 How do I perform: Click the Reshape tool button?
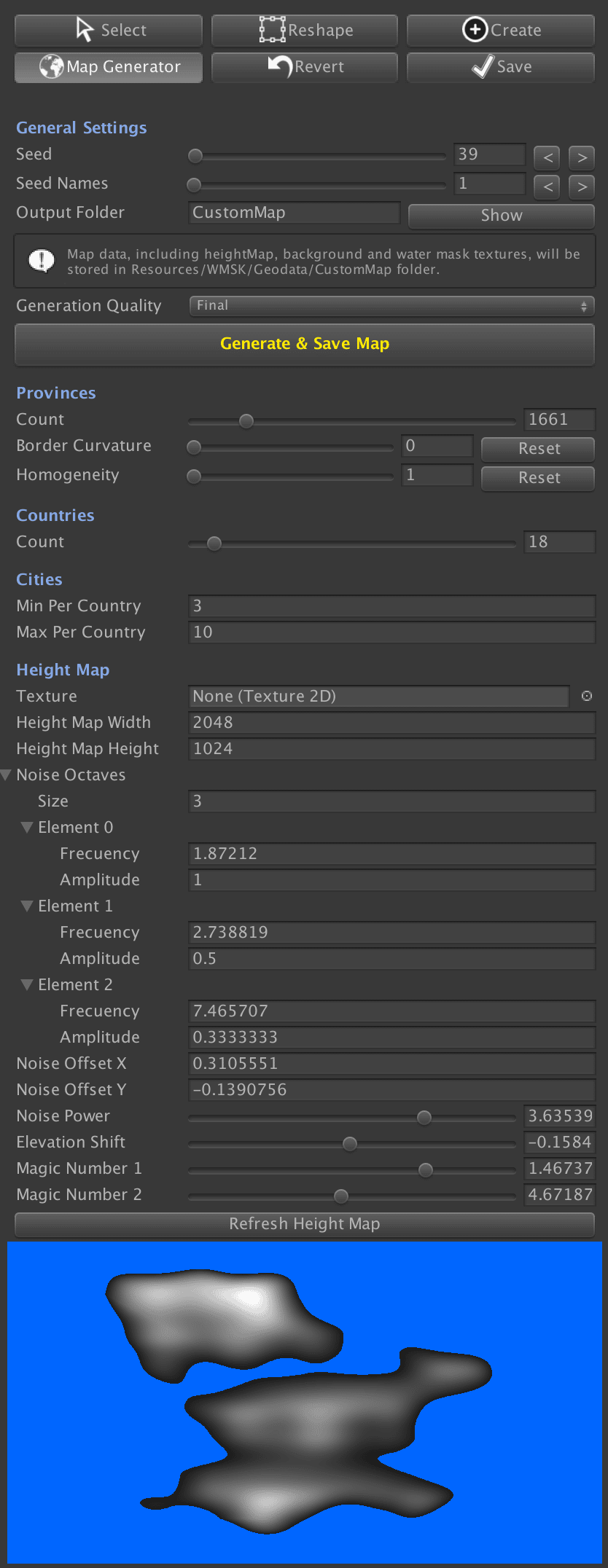(x=305, y=31)
